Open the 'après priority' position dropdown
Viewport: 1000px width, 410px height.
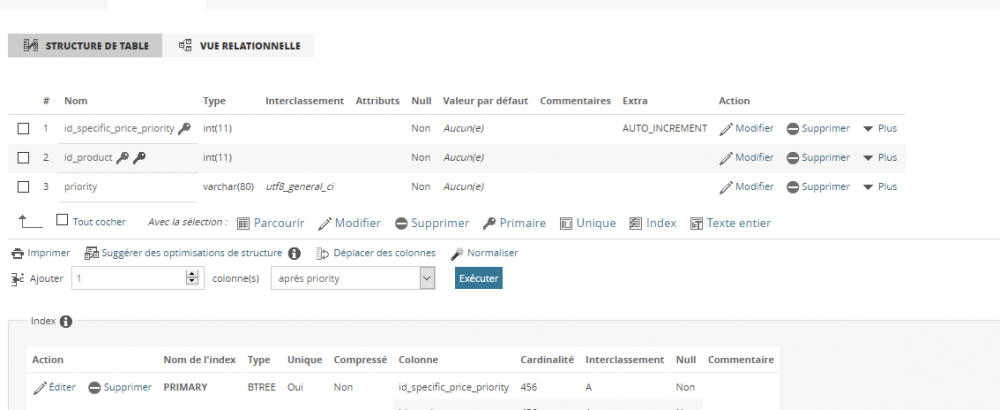(x=353, y=279)
